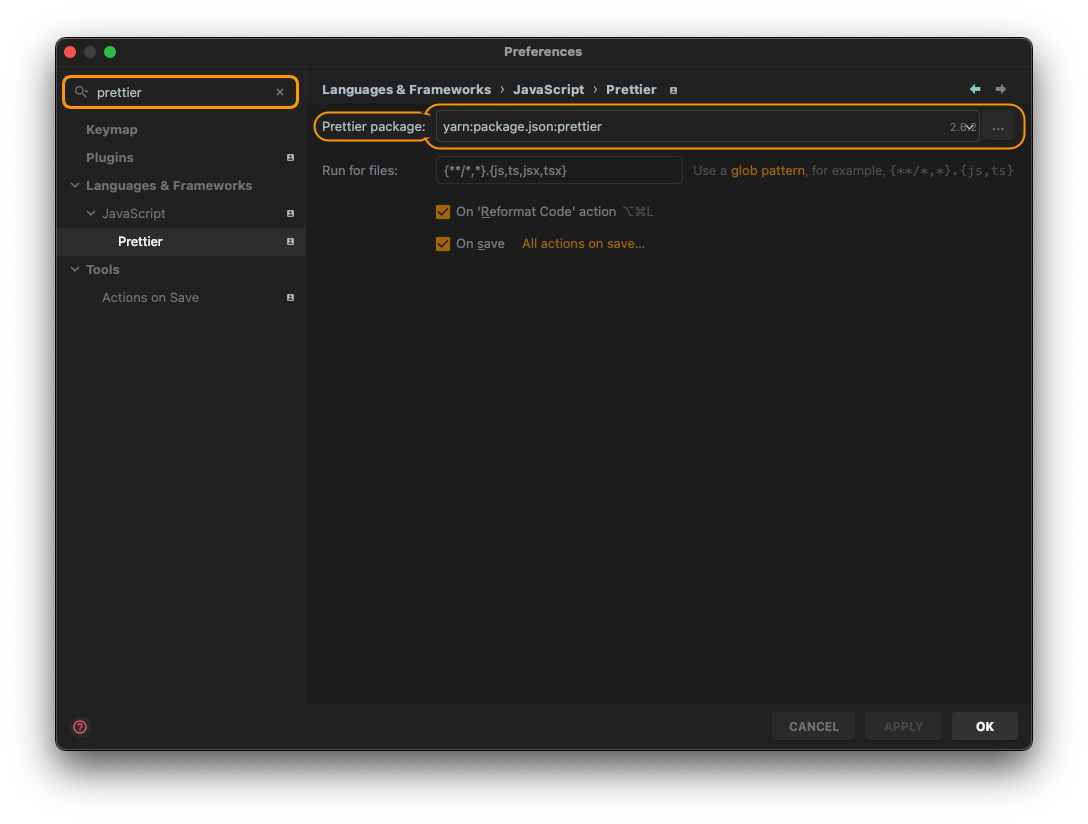Click the CANCEL button
Image resolution: width=1088 pixels, height=824 pixels.
(x=813, y=726)
